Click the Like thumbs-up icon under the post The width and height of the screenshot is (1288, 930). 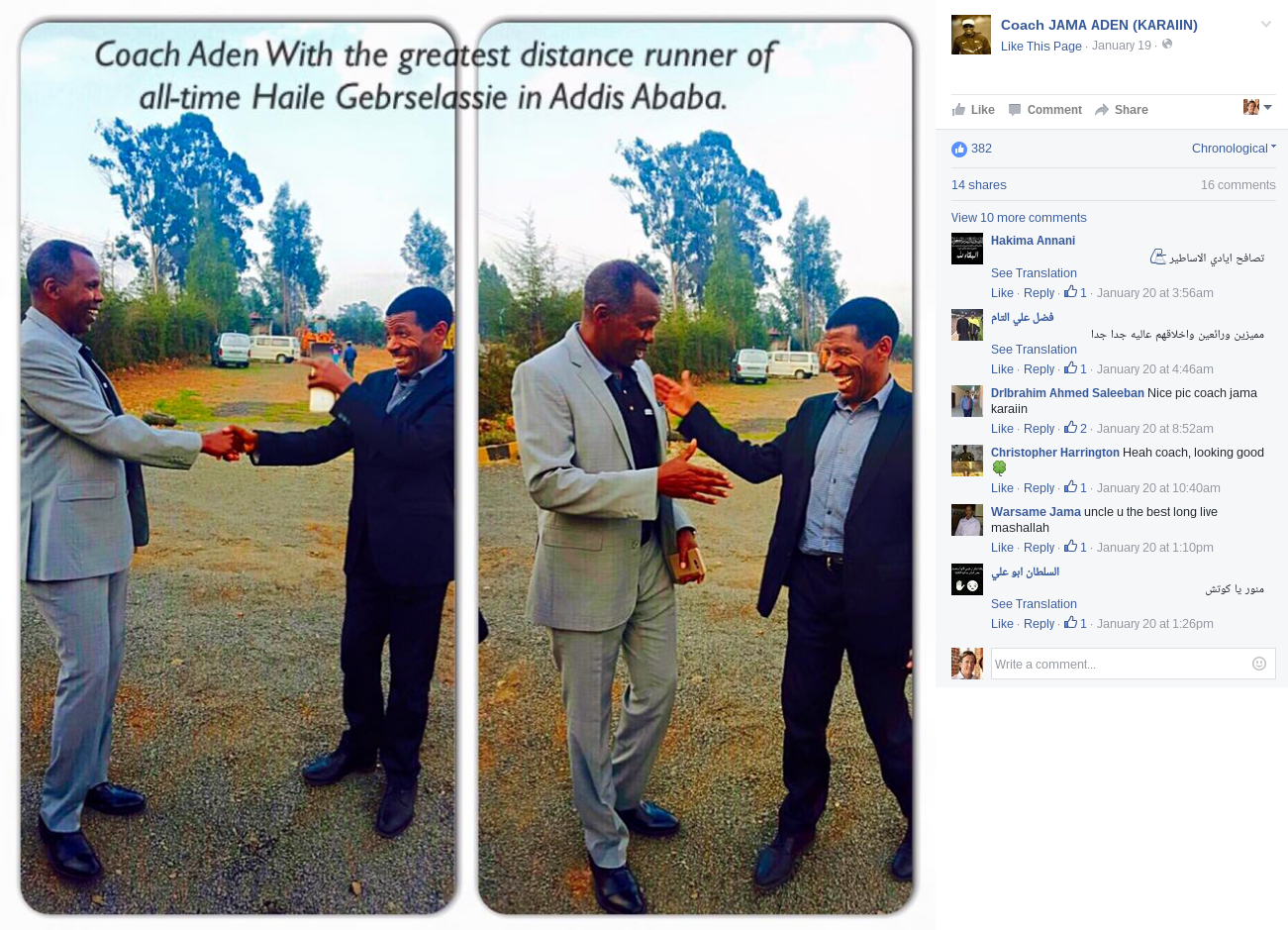point(958,110)
